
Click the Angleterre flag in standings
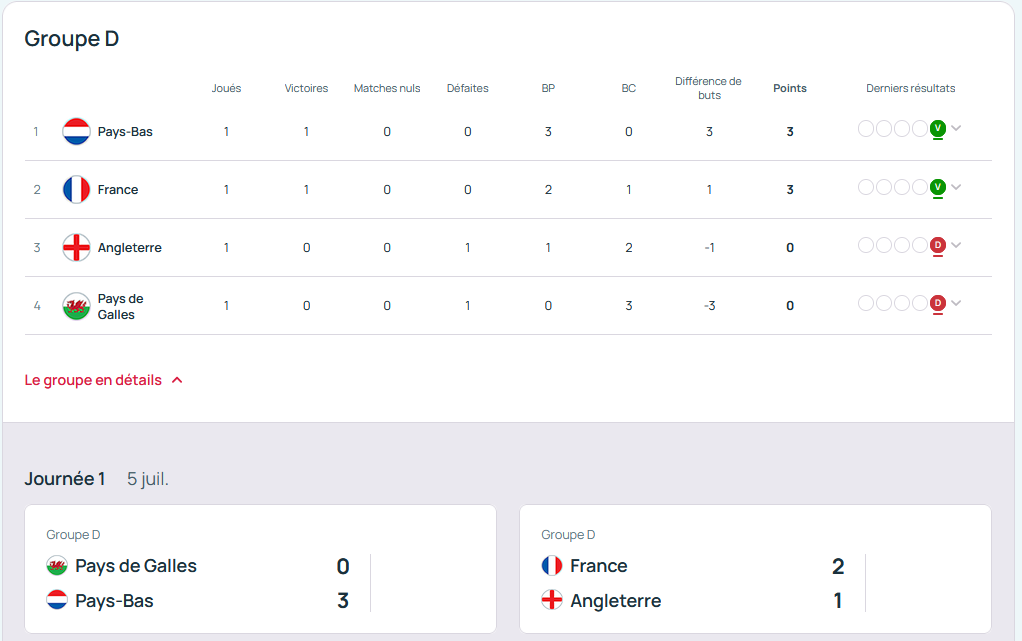[77, 247]
